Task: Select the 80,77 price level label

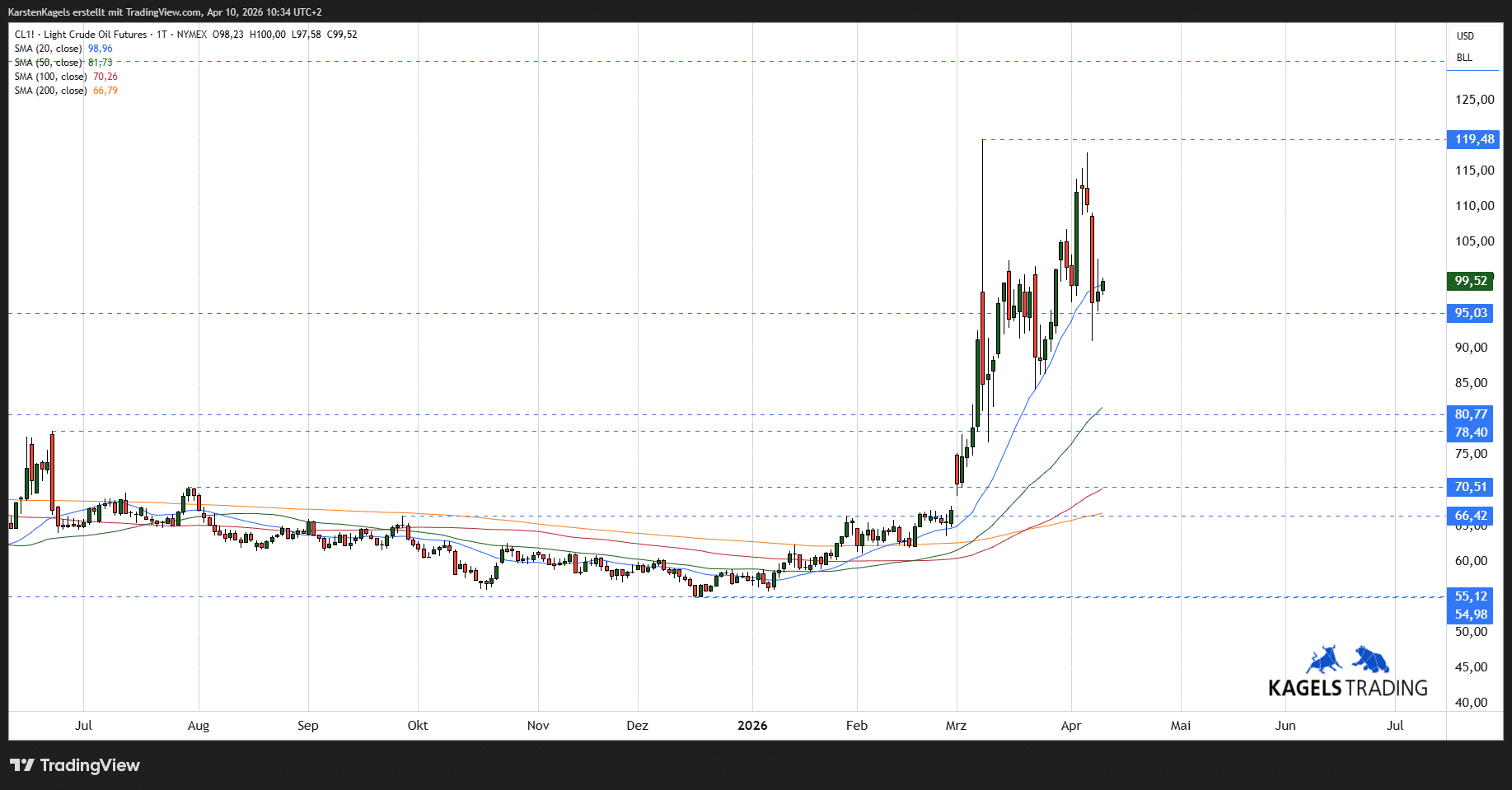Action: [x=1470, y=414]
